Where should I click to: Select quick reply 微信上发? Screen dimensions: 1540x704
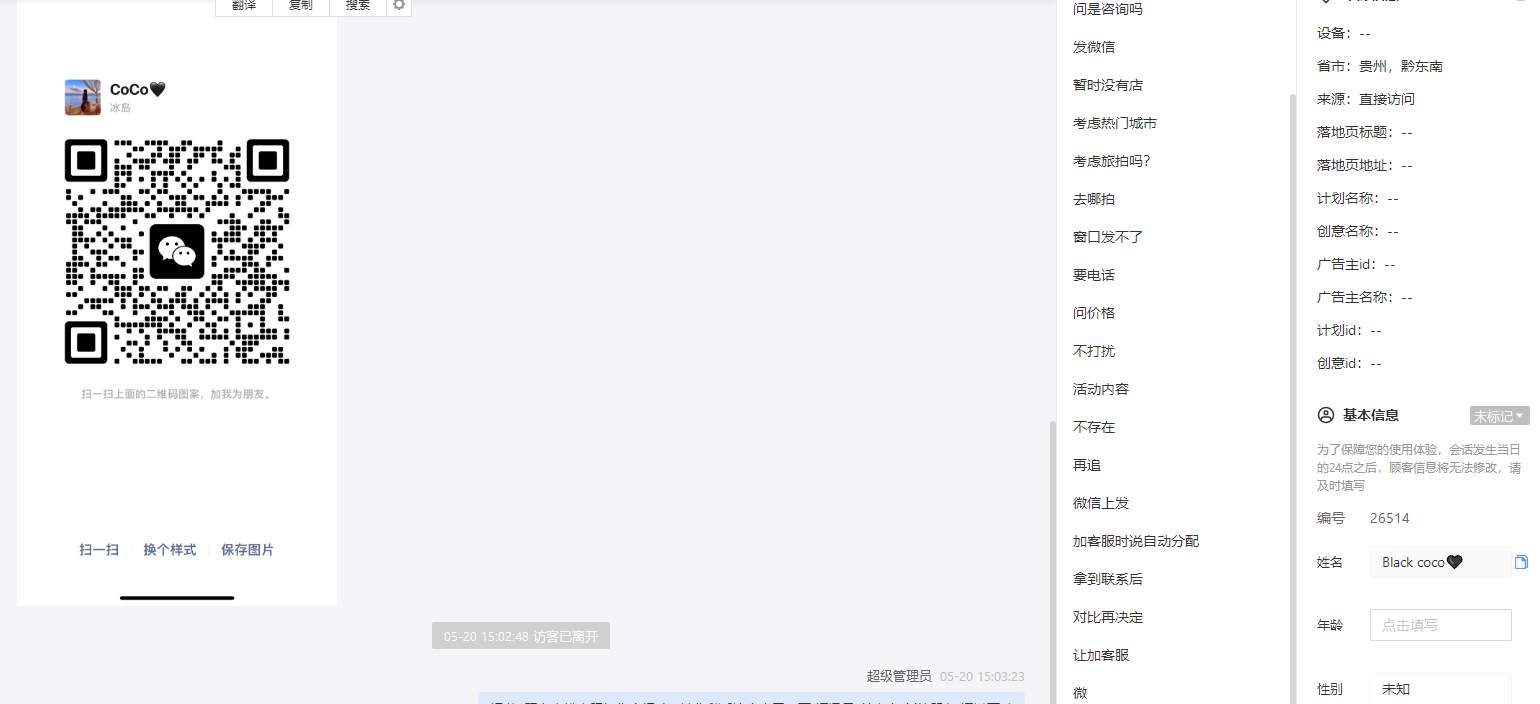[1101, 503]
